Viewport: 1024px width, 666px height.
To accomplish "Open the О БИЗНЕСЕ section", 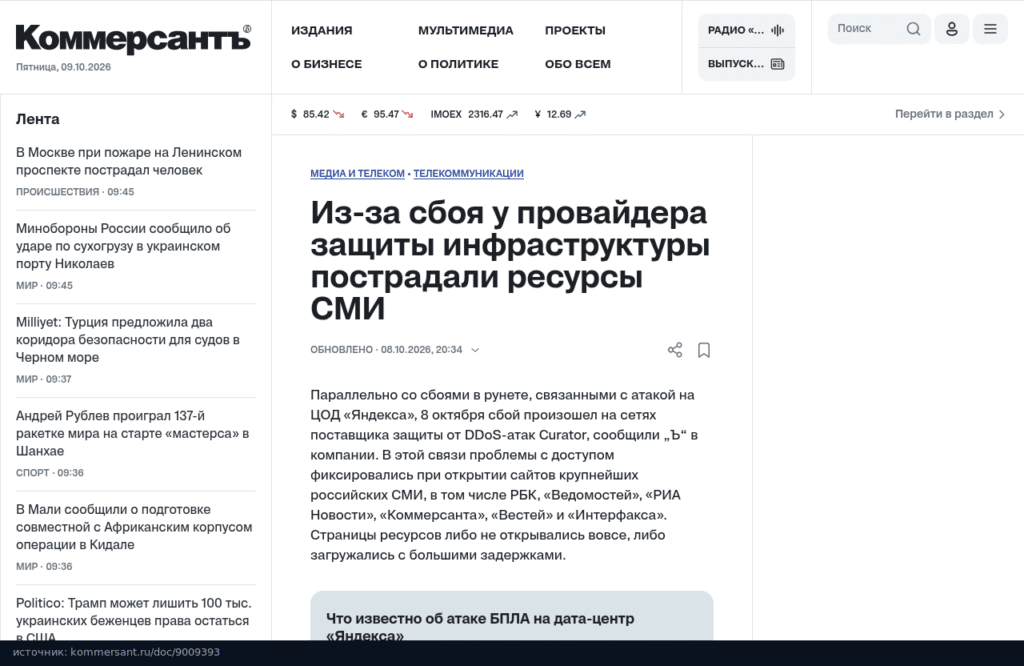I will [327, 64].
